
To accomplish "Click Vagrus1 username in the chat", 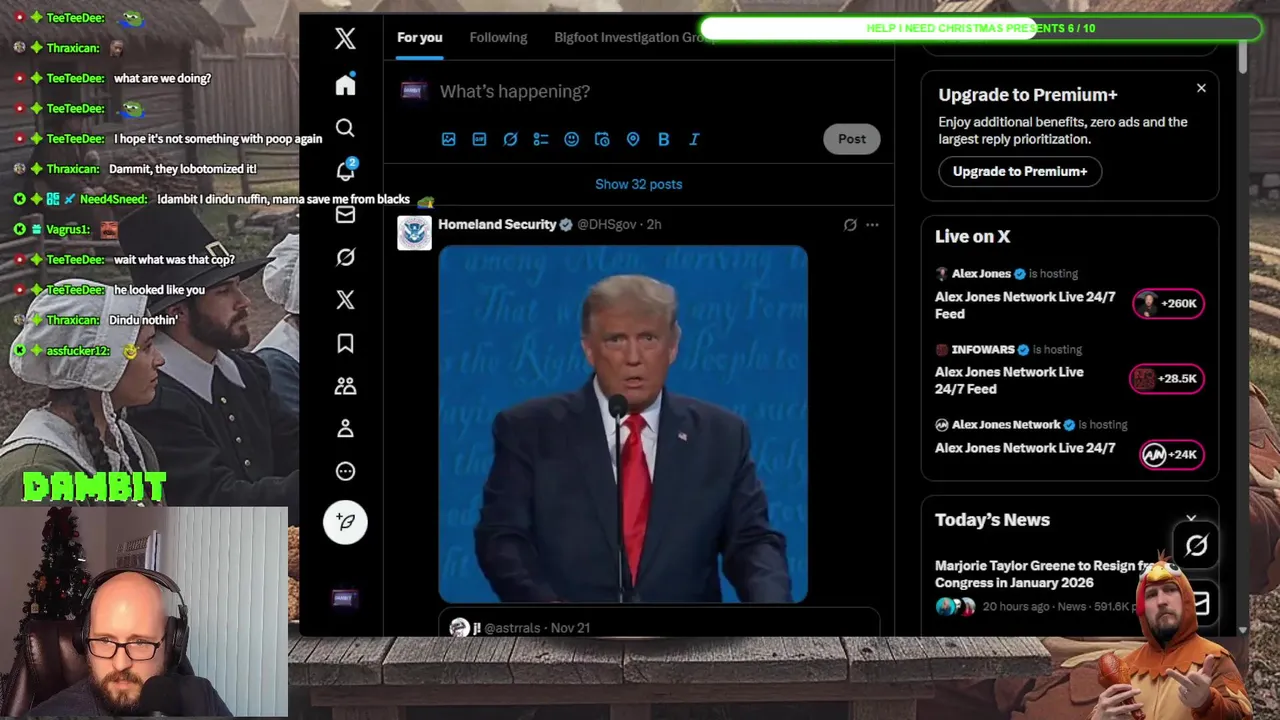I will point(68,229).
